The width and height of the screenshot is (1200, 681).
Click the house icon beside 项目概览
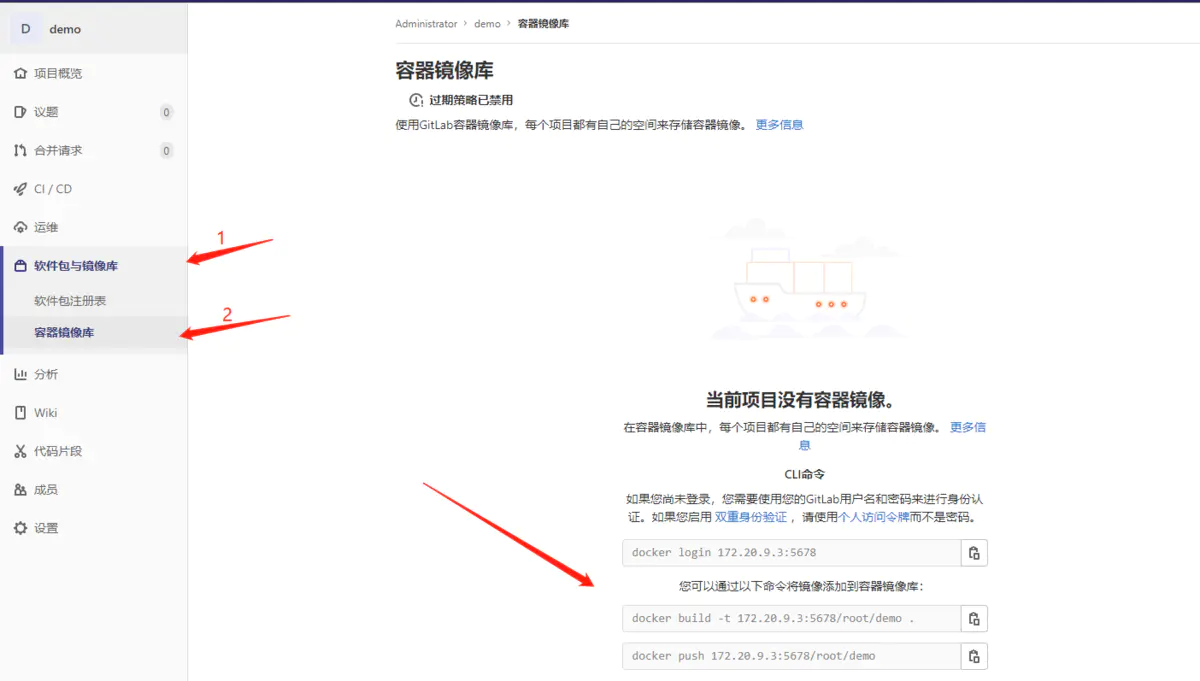pos(20,74)
